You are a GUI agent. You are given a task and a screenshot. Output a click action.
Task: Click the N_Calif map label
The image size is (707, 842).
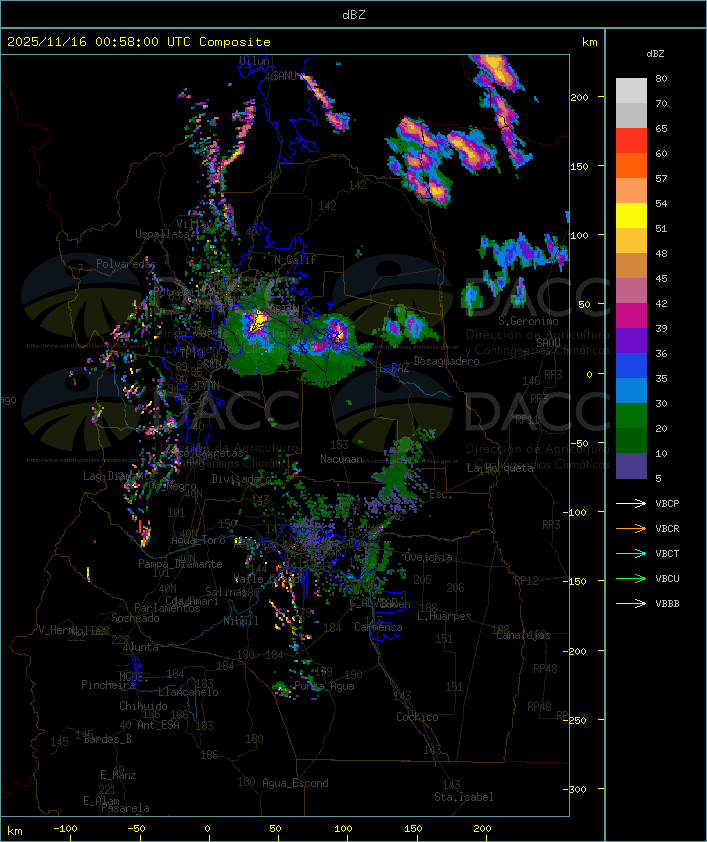[295, 260]
